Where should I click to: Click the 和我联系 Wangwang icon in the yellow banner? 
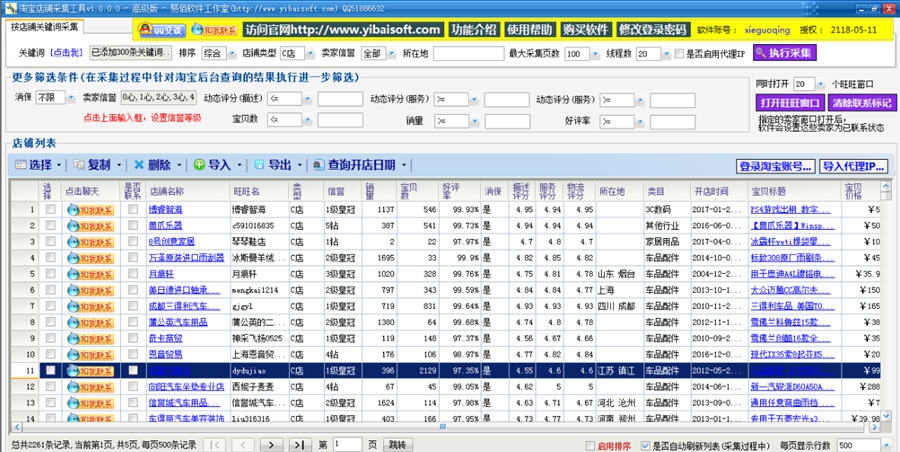tap(214, 30)
